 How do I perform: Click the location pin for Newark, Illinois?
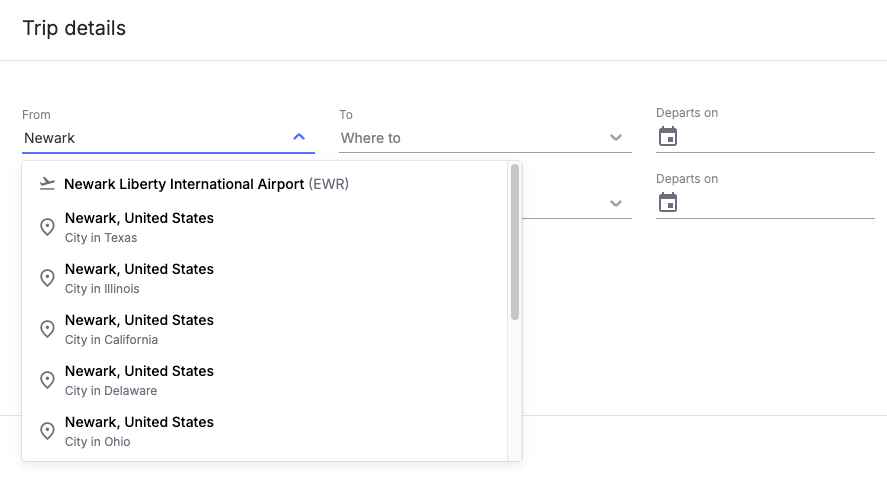(x=47, y=278)
